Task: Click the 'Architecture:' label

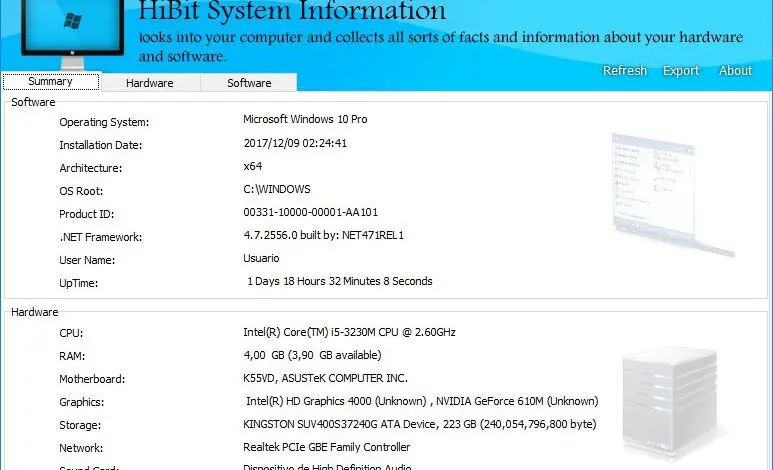Action: coord(91,168)
